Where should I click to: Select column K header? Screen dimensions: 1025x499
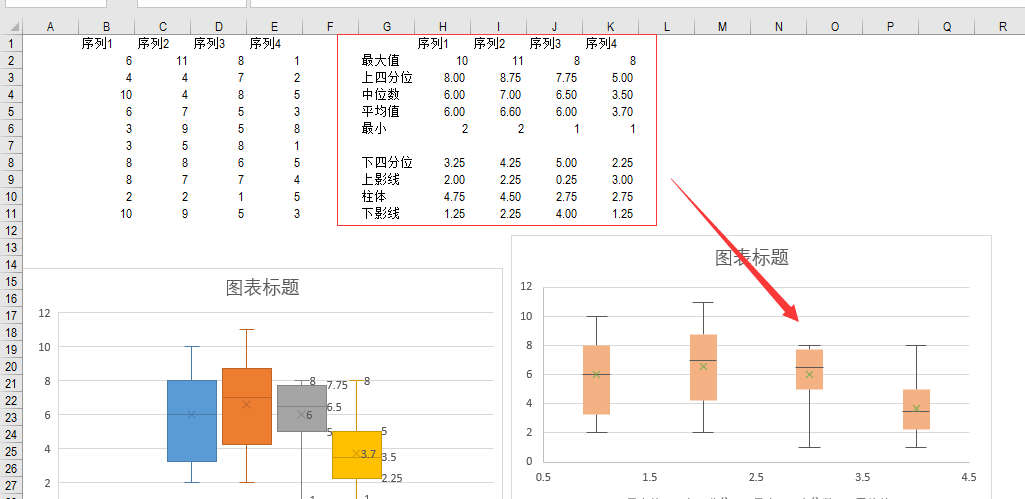point(611,27)
